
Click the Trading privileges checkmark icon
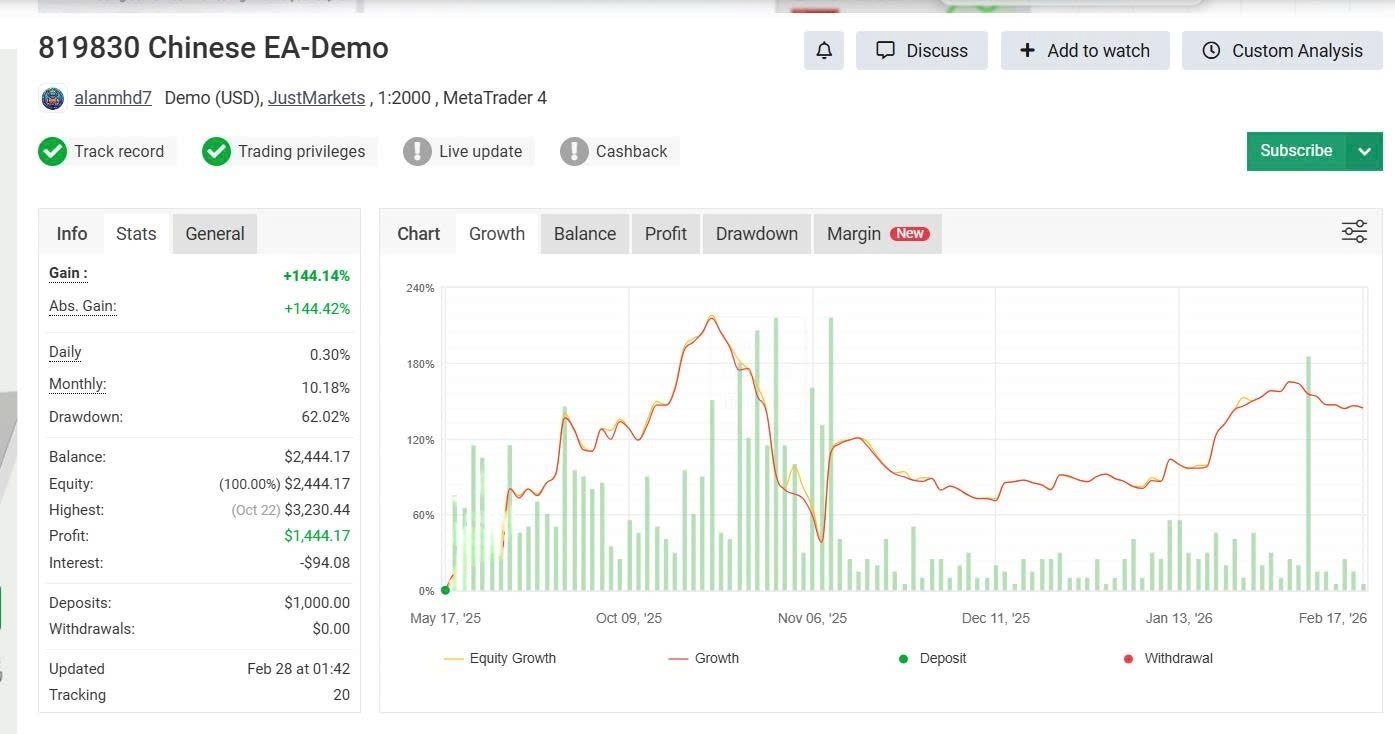(x=216, y=152)
